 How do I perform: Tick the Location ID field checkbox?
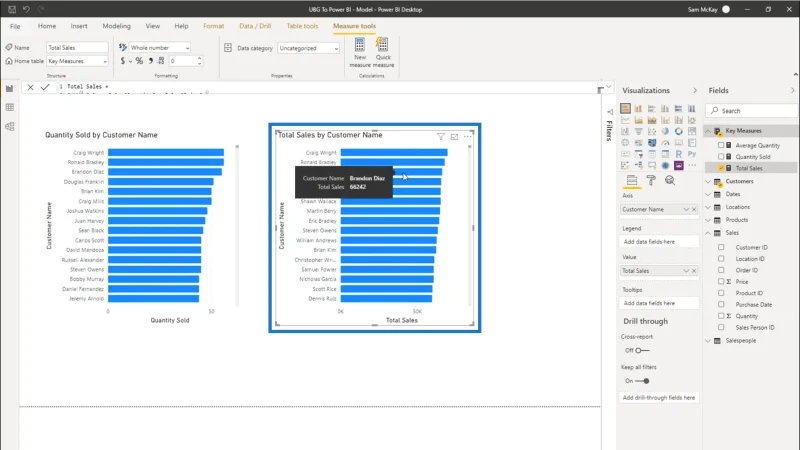pos(721,259)
